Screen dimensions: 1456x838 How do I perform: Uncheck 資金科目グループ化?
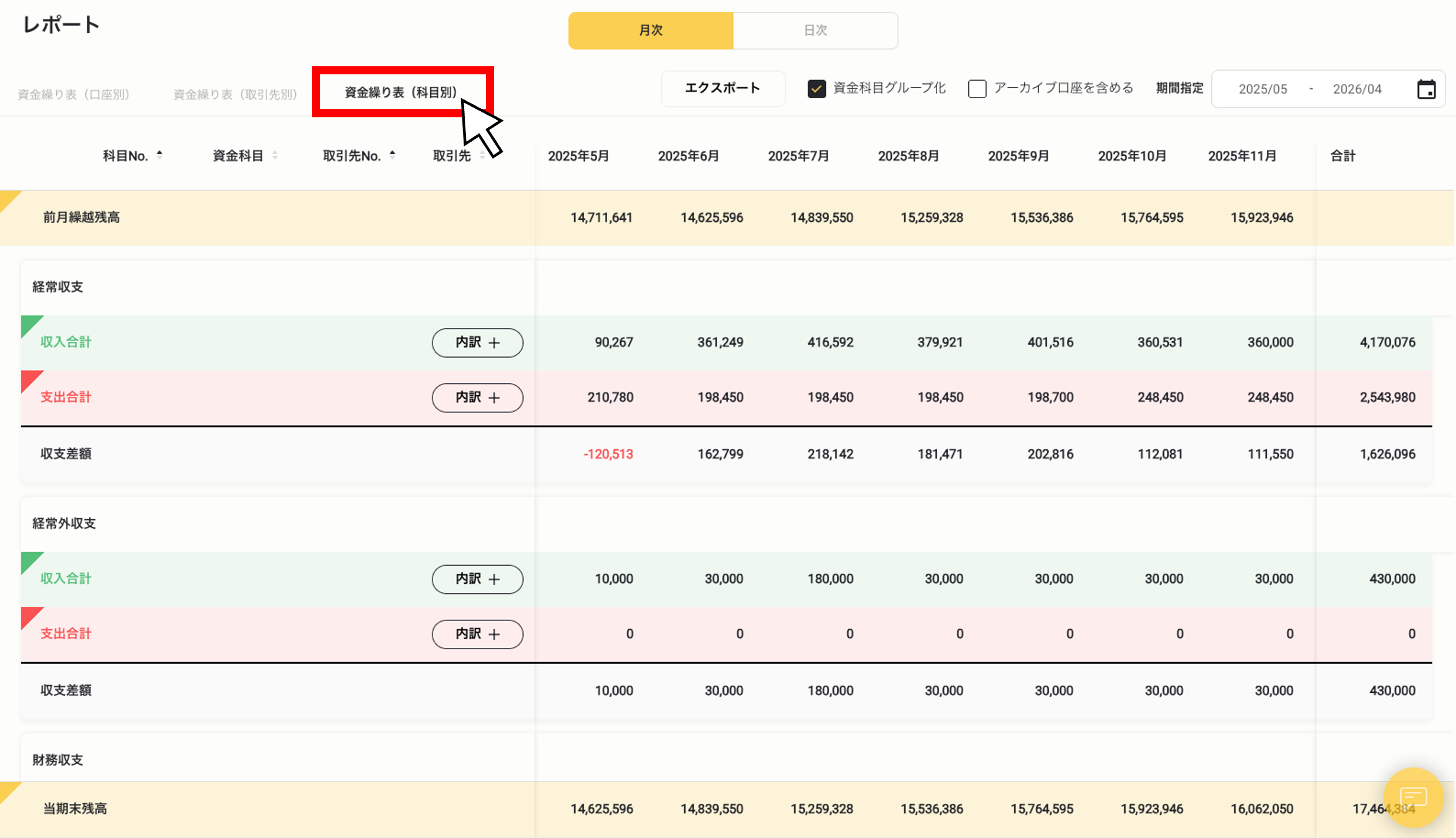coord(817,89)
